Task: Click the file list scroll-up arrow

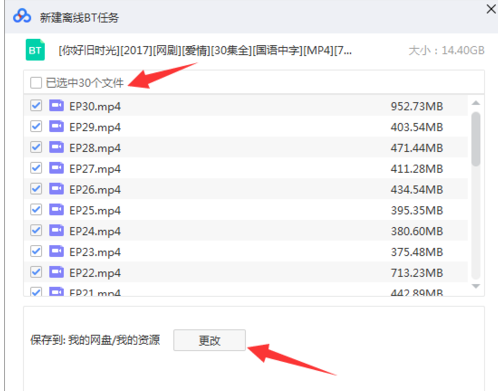Action: coord(476,103)
